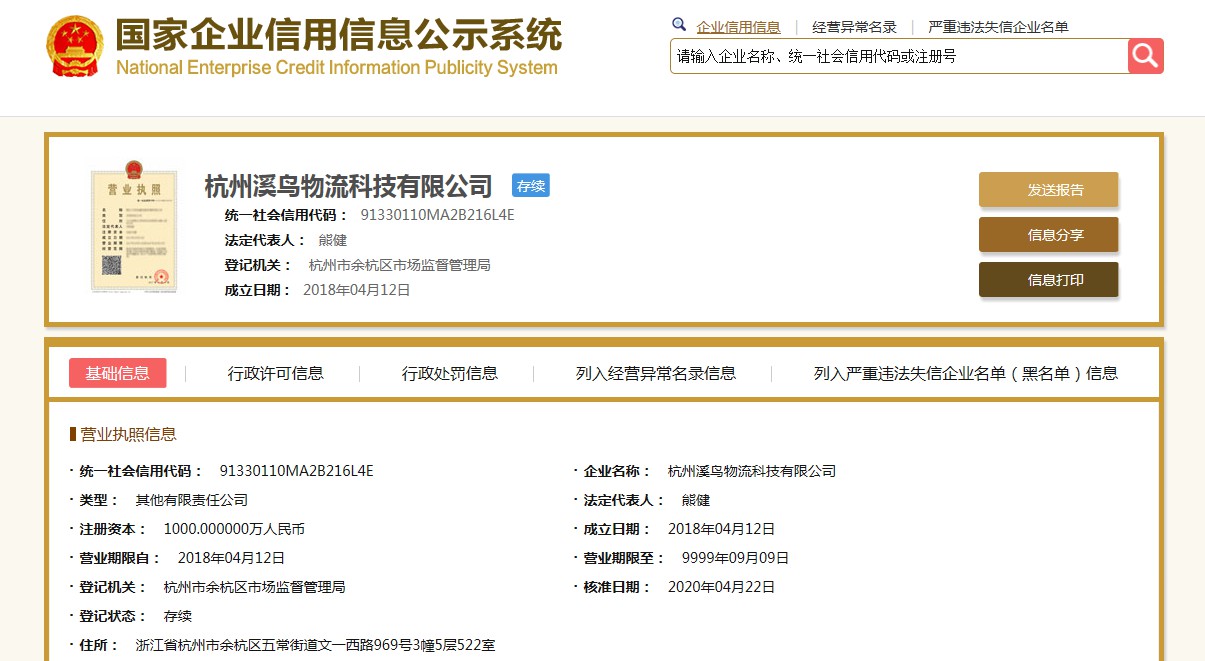Open the 行政许可信息 tab
Screen dimensions: 1205x661
(x=276, y=373)
